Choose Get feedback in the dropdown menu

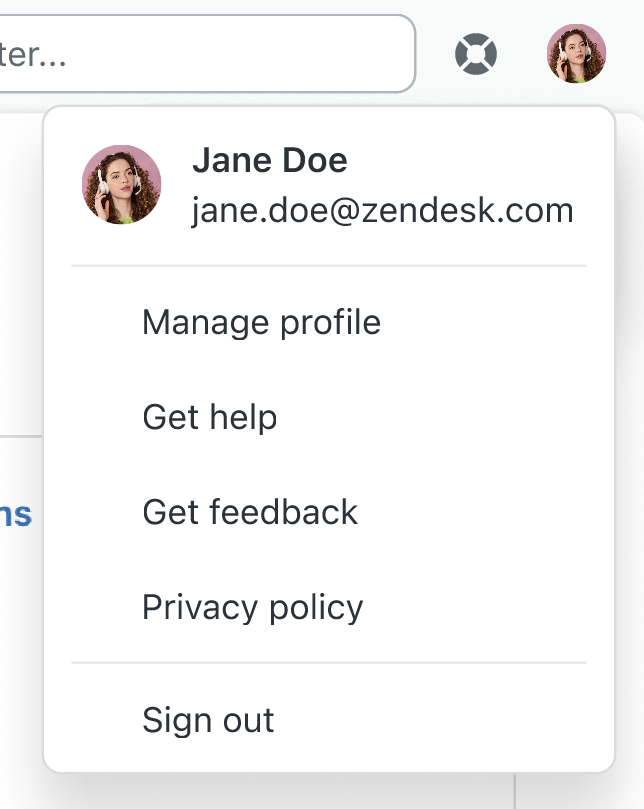pyautogui.click(x=329, y=512)
